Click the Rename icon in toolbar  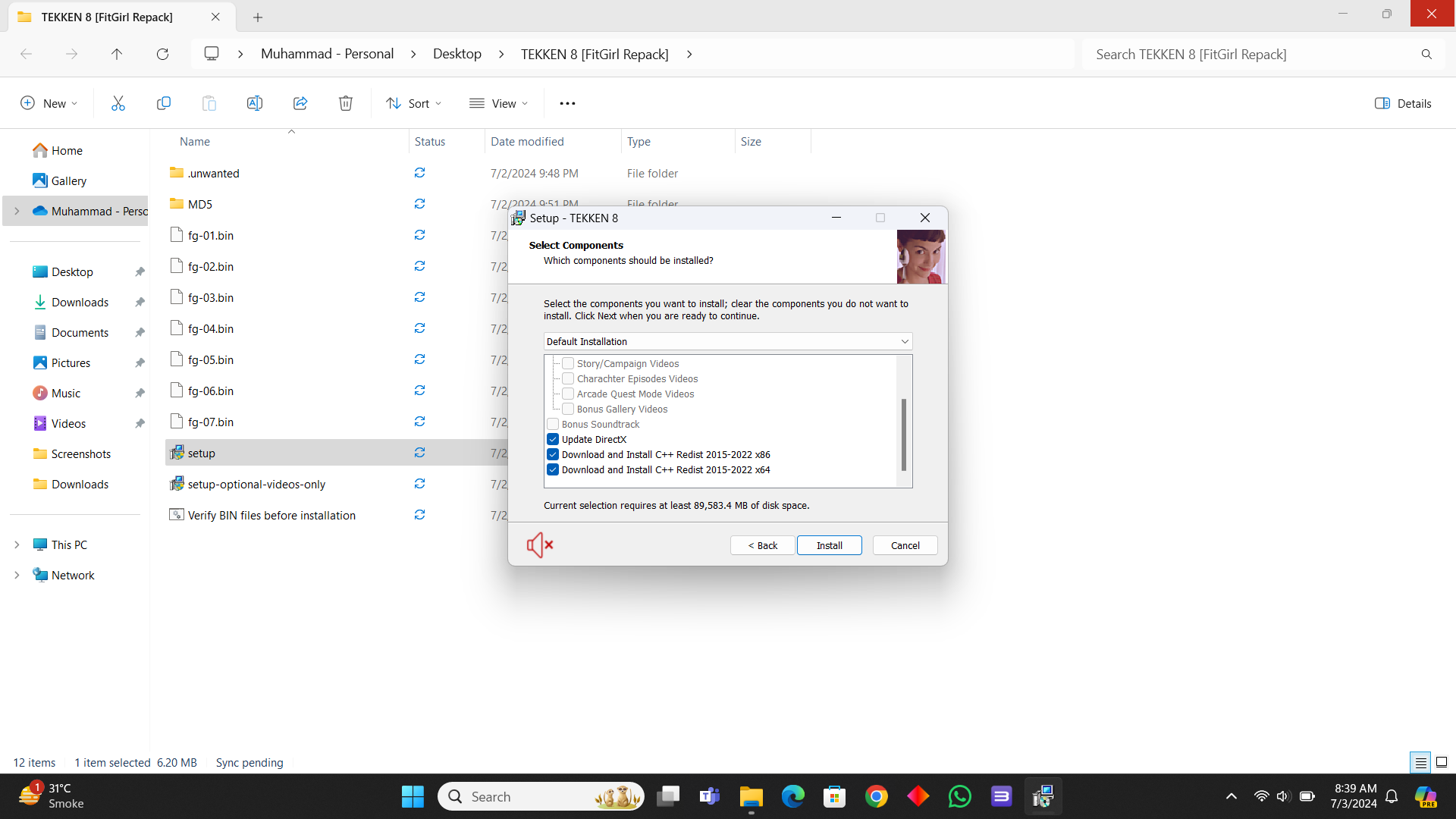click(x=255, y=103)
